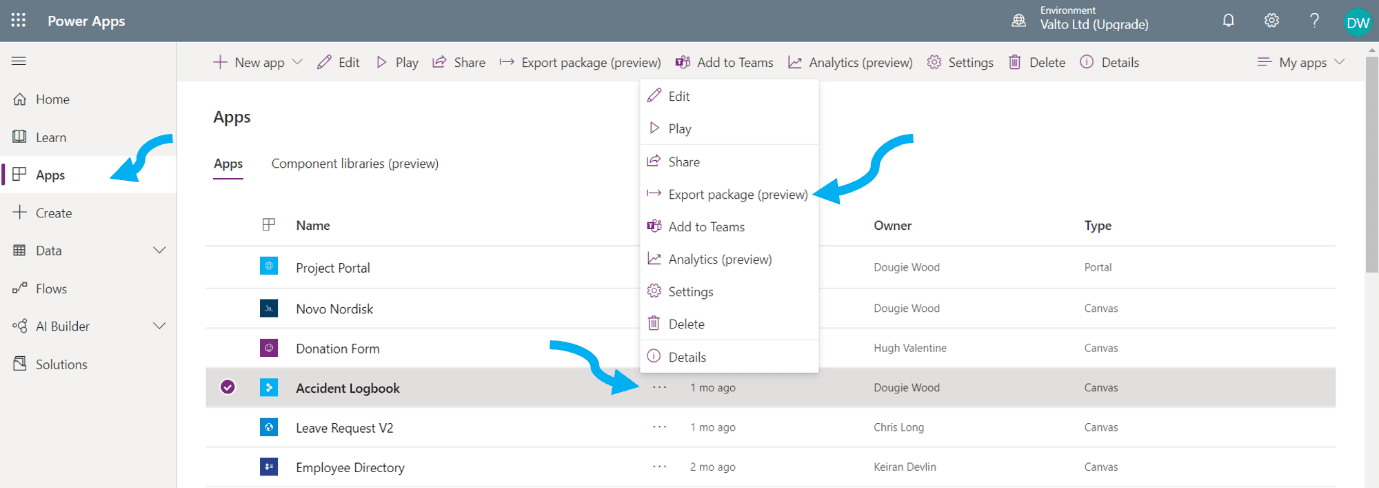The image size is (1379, 488).
Task: Open the Novo Nordisk app link
Action: (x=335, y=309)
